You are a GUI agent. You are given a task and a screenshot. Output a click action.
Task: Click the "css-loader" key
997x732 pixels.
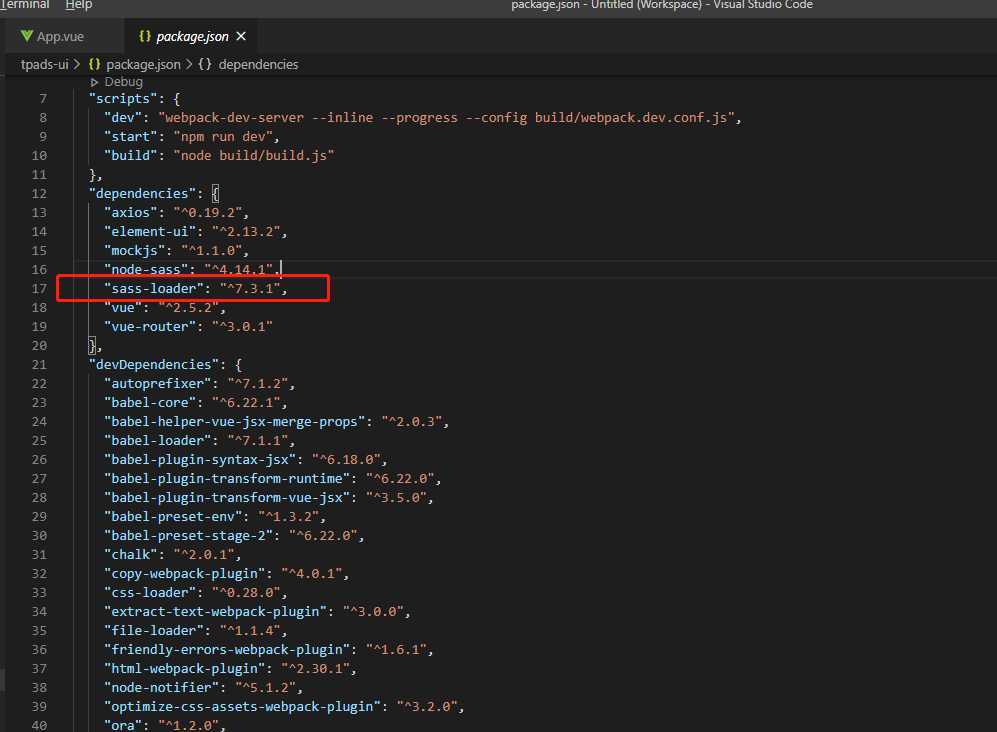[149, 593]
